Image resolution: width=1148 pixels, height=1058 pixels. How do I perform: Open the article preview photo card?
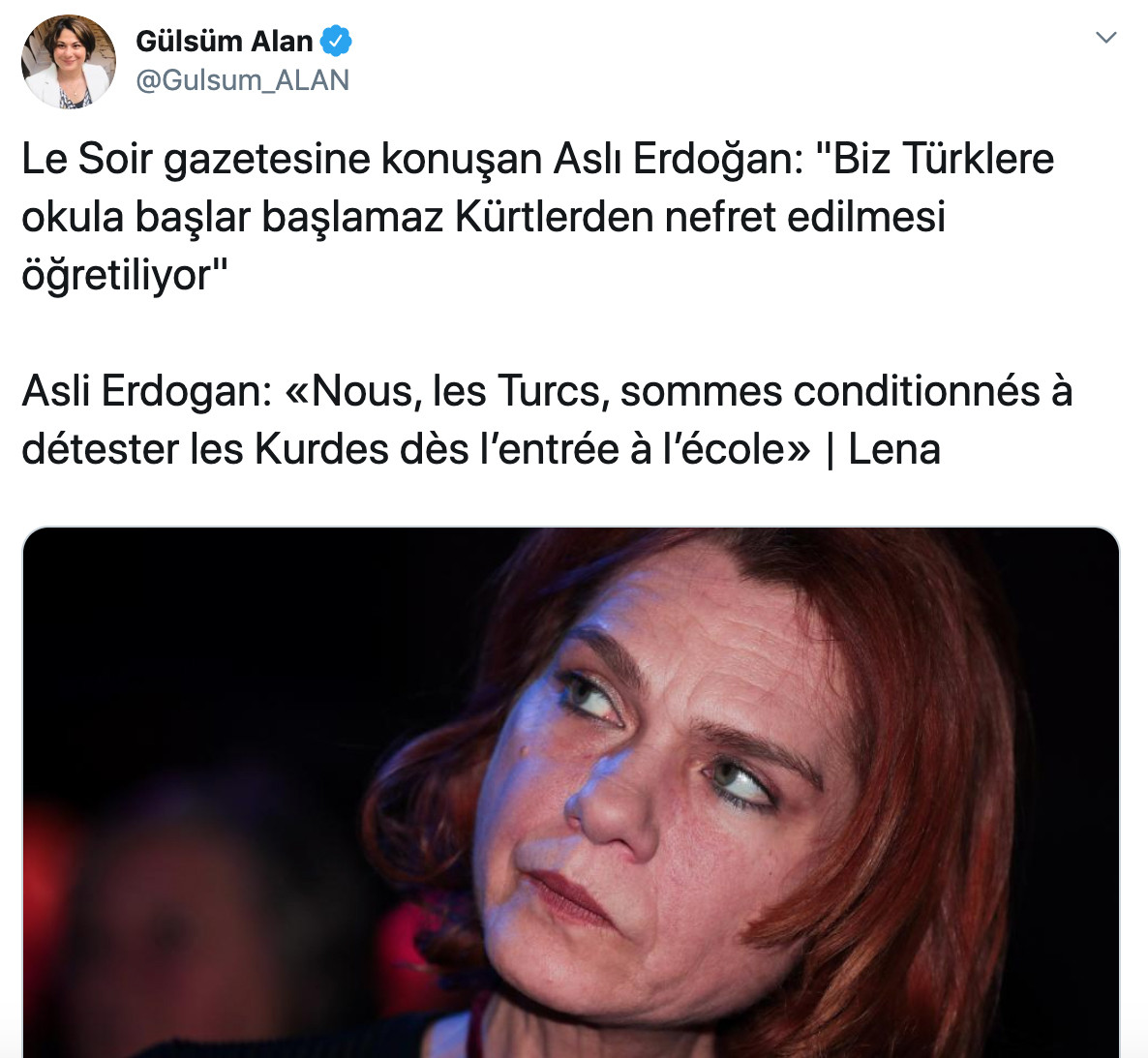coord(571,792)
